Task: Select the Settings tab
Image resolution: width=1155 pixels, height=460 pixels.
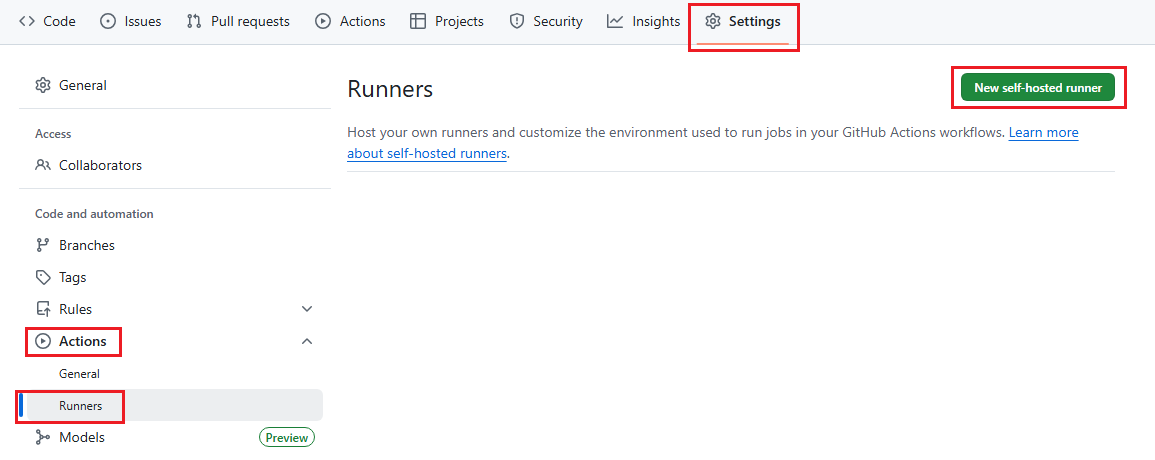Action: click(743, 21)
